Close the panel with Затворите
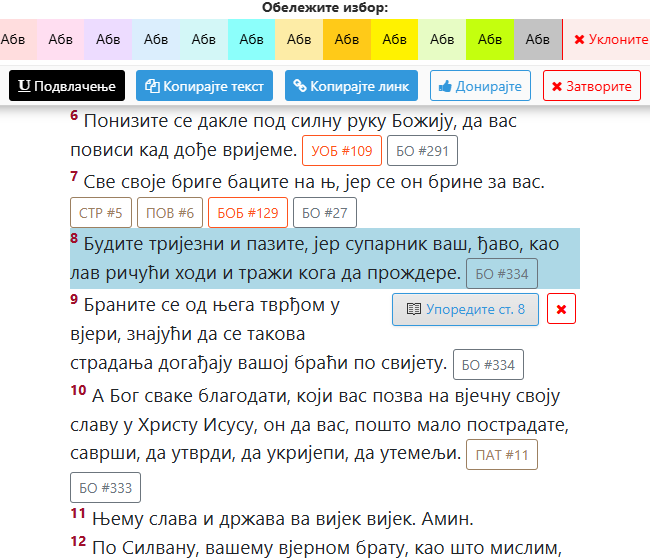The width and height of the screenshot is (650, 560). coord(592,86)
